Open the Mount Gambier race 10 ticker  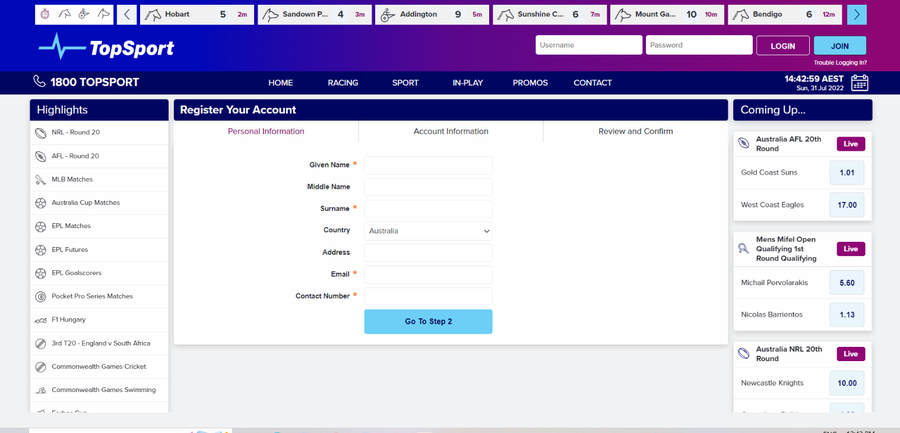coord(666,15)
